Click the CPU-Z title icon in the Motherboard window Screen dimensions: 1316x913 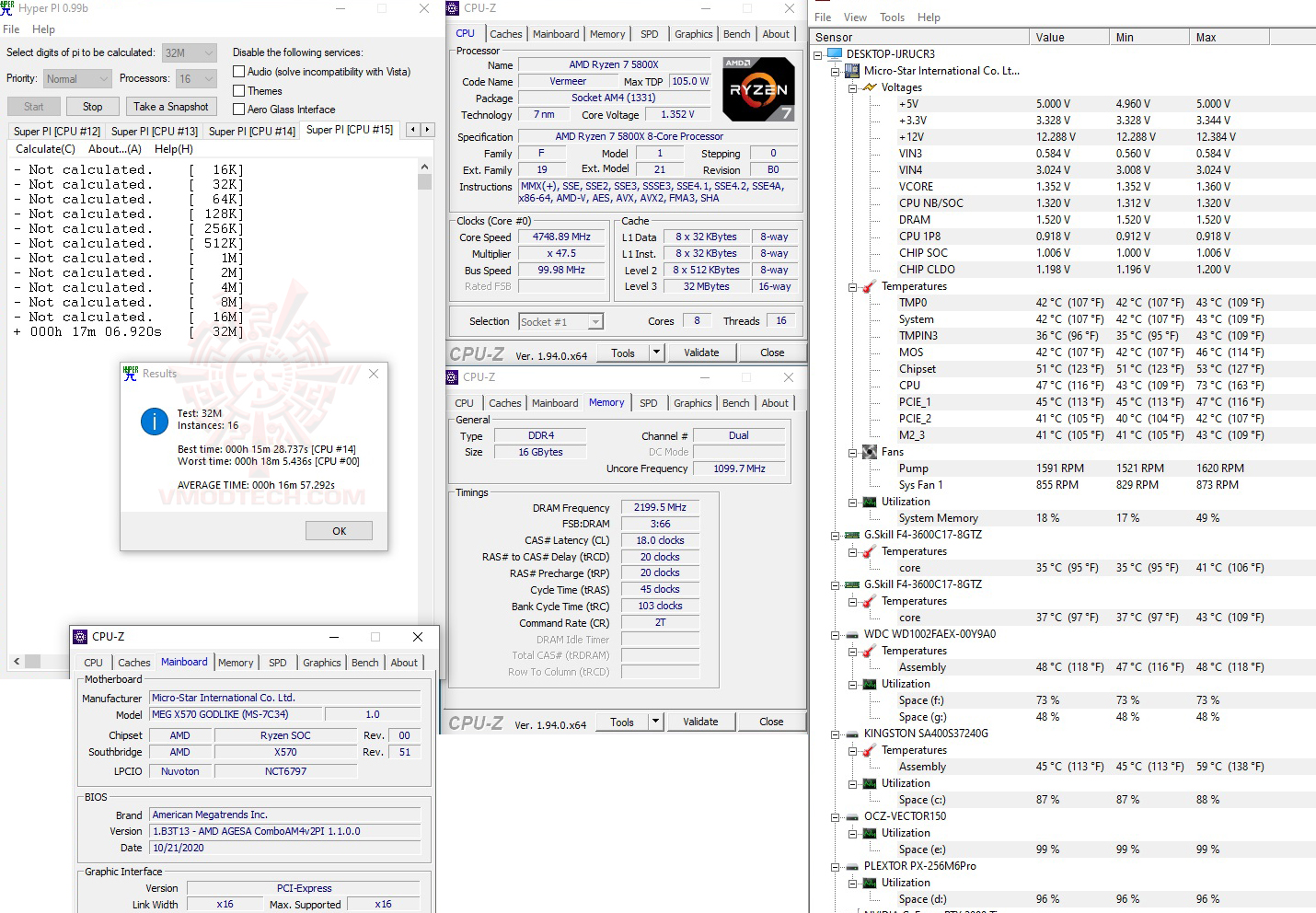click(80, 636)
